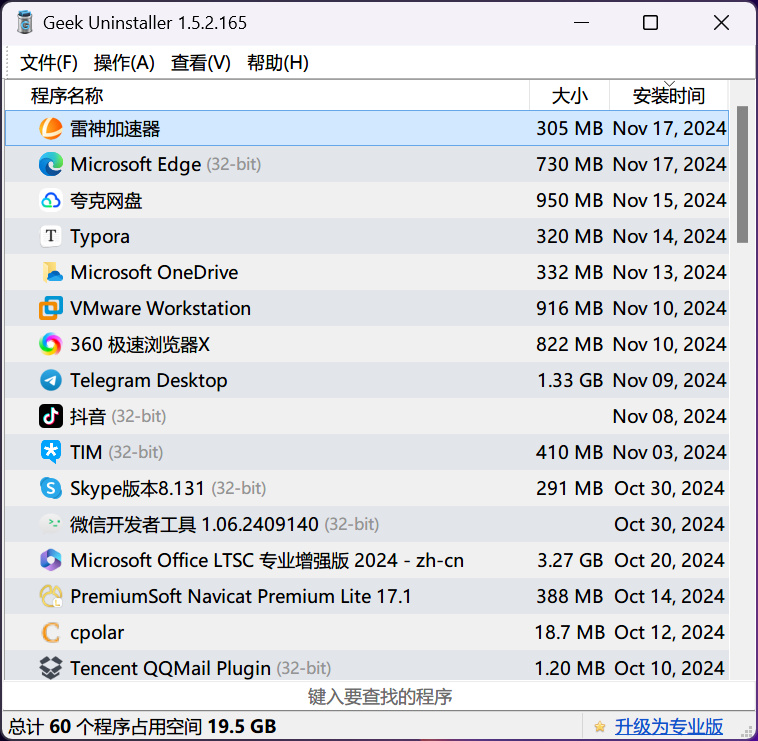
Task: Select Microsoft Office LTSC 专业增强版 name
Action: 267,560
